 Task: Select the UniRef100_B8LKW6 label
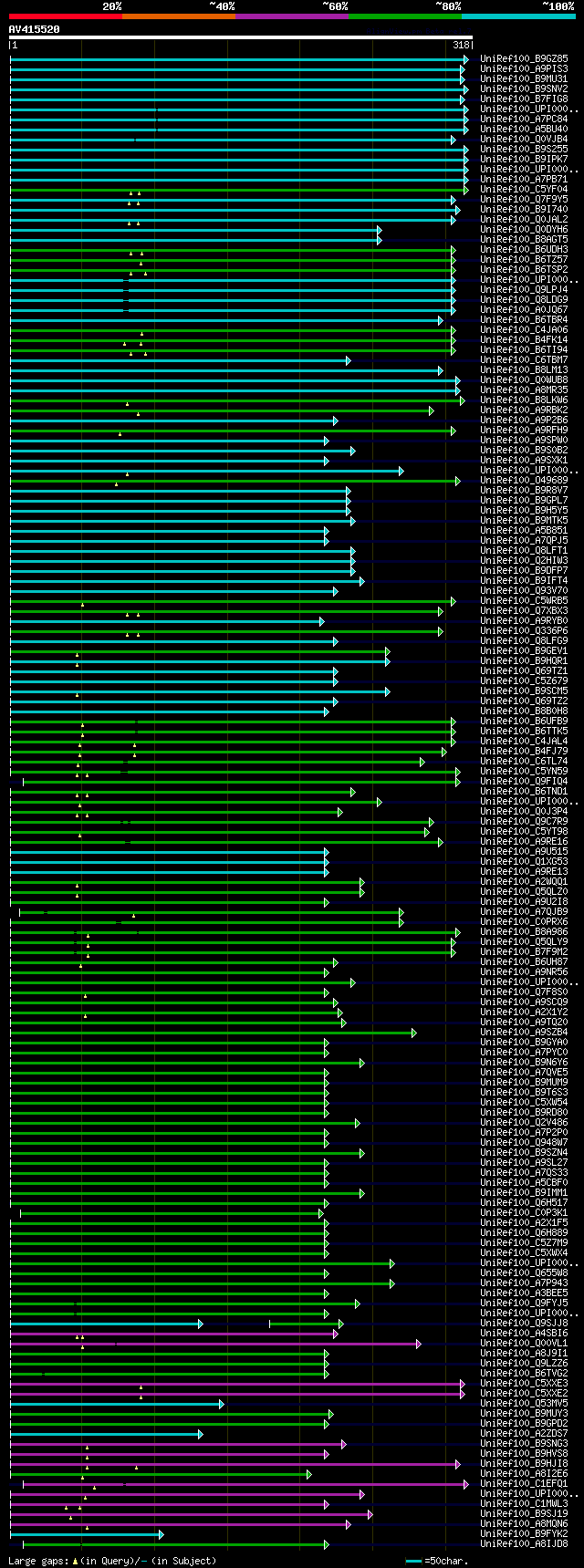point(524,400)
